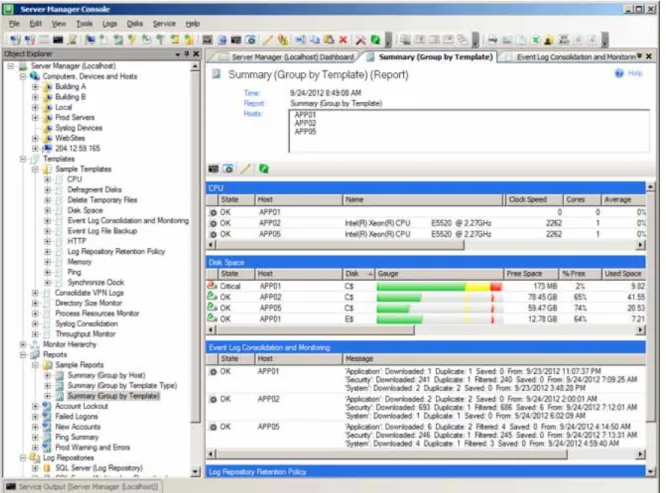Screen dimensions: 666x493
Task: Switch to Server Manager (Localhost) Dashboard tab
Action: (x=287, y=57)
